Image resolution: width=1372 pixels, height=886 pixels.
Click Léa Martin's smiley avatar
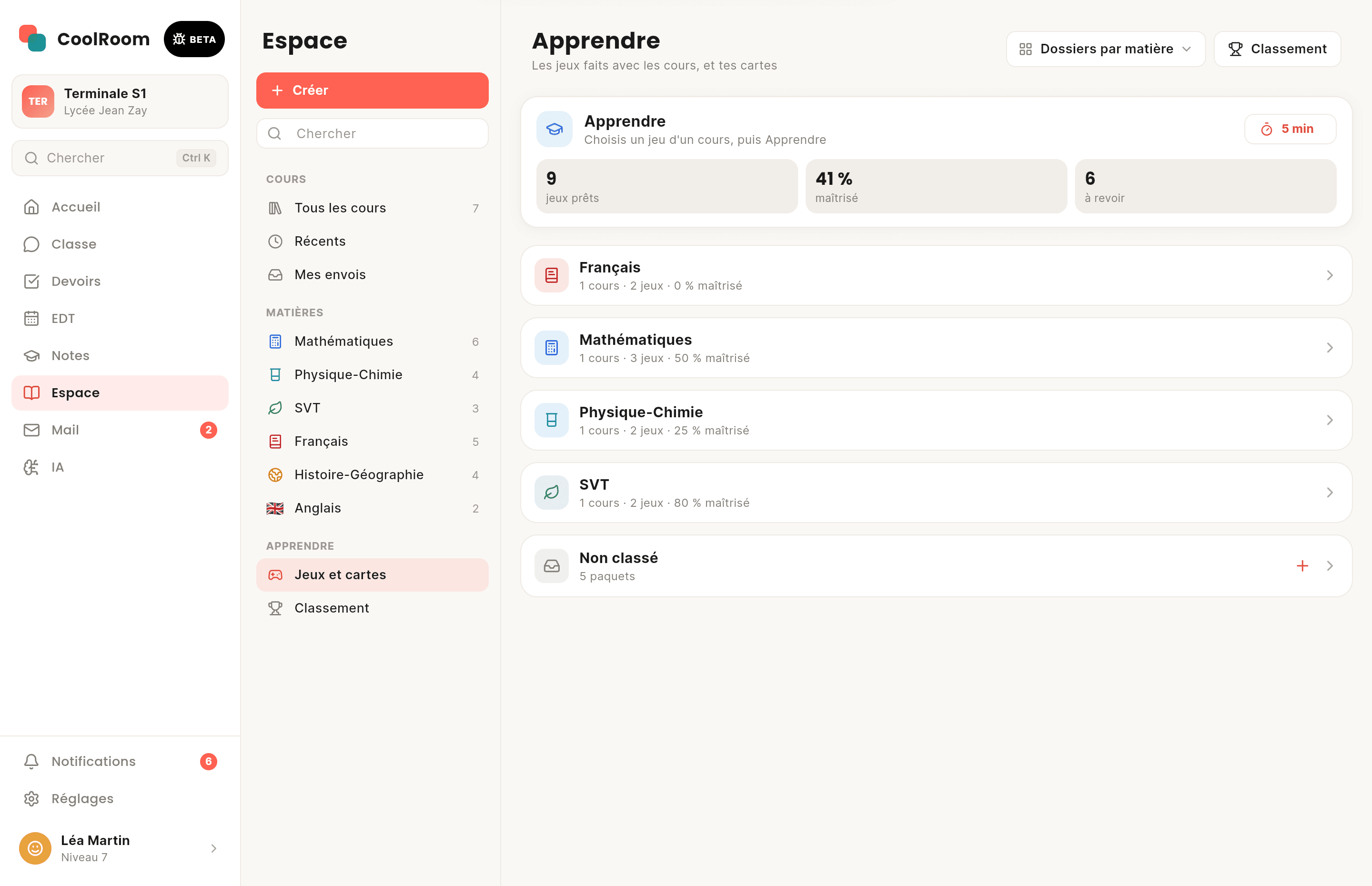tap(35, 848)
